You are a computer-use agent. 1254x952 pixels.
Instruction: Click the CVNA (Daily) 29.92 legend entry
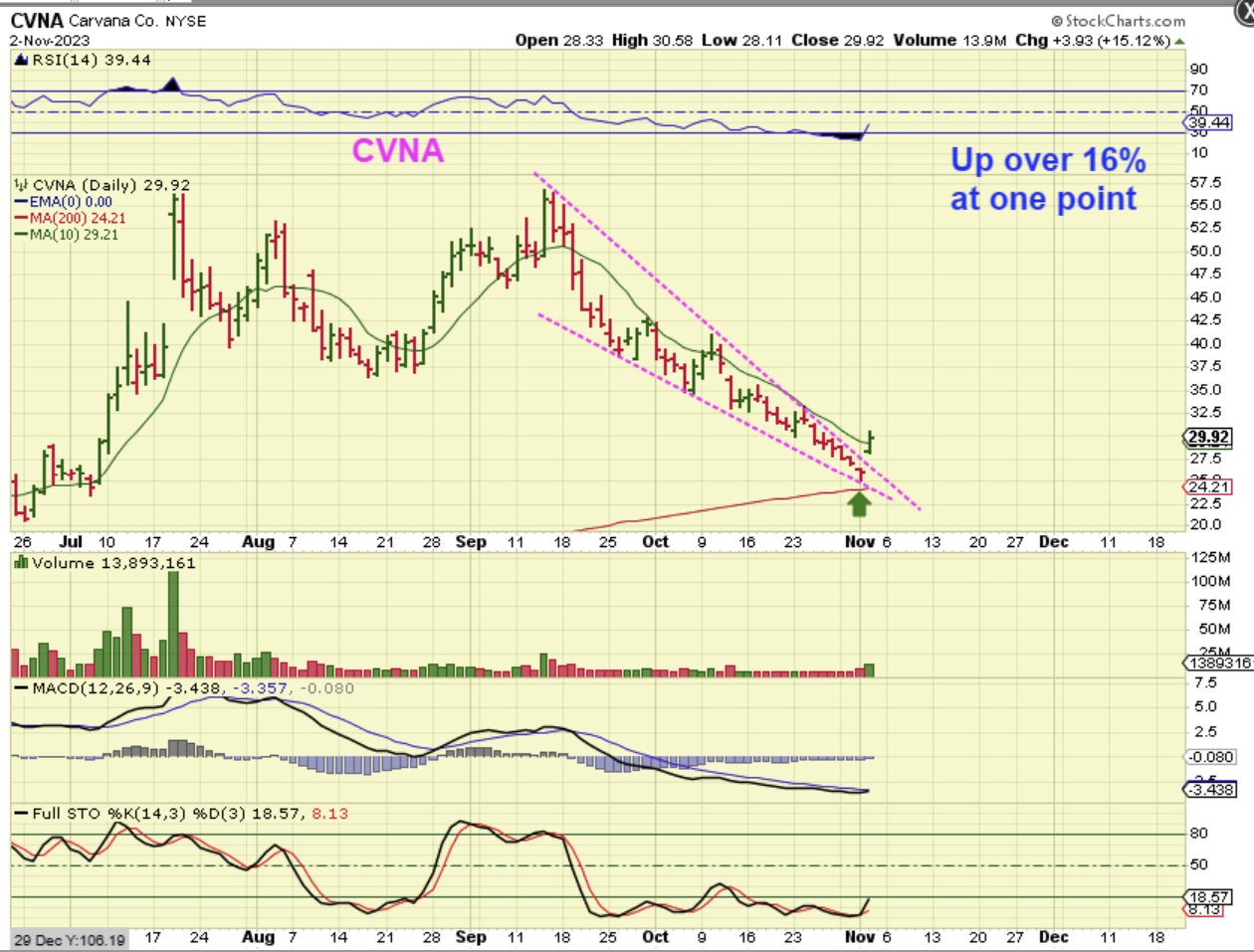point(111,185)
